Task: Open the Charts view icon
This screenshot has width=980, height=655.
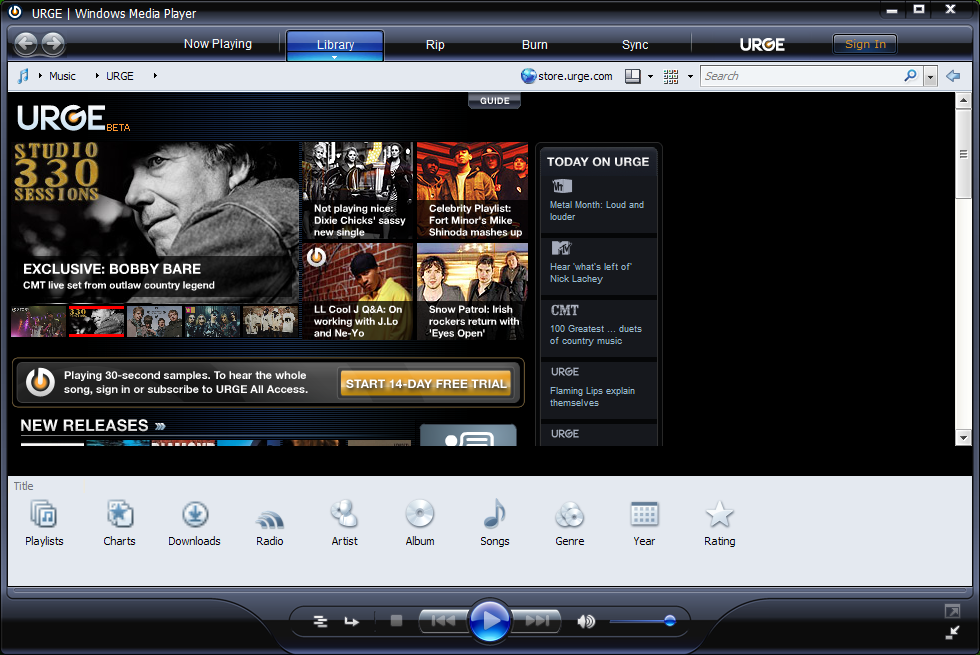Action: (x=119, y=515)
